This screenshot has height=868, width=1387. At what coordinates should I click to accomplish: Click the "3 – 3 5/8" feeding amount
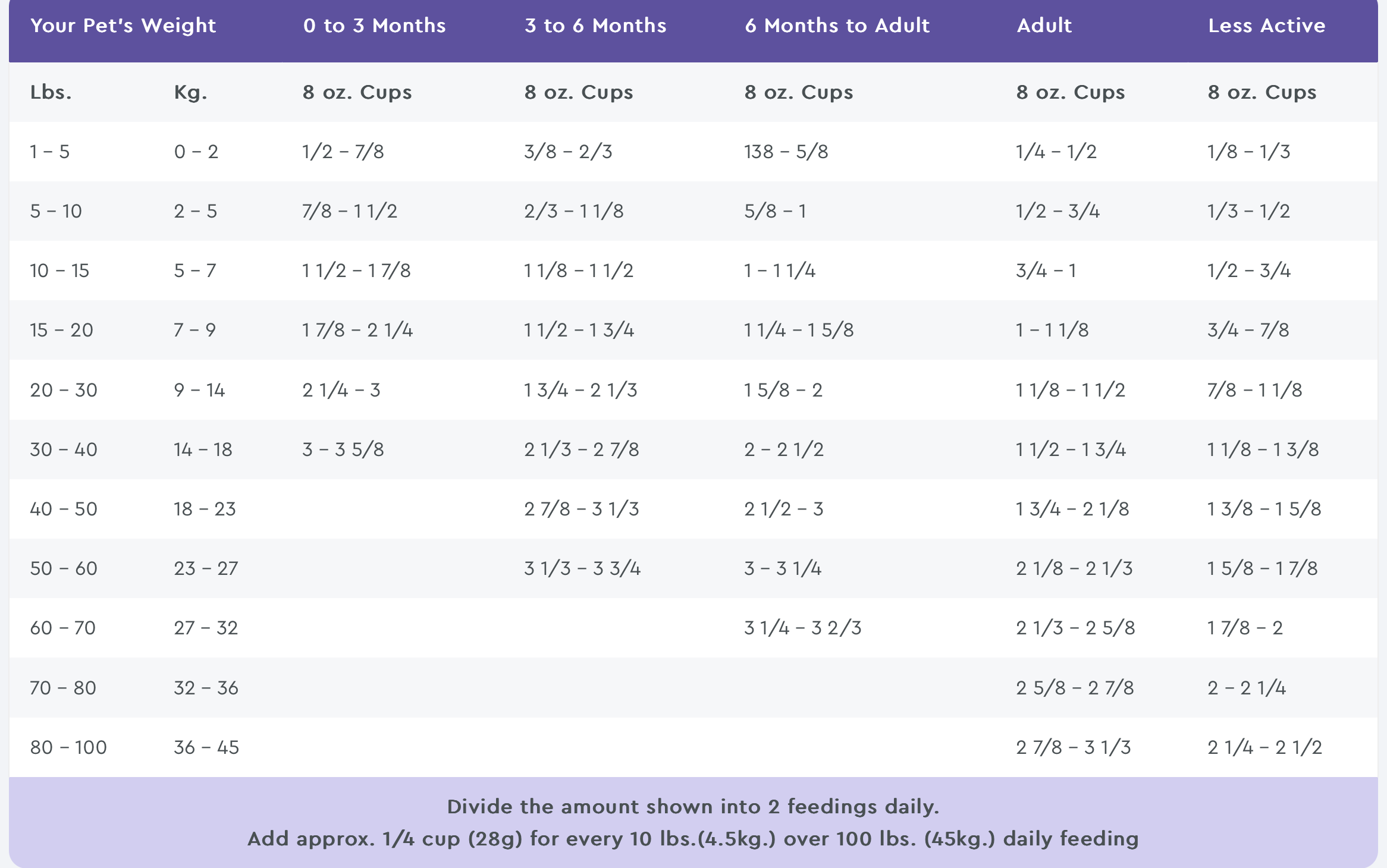343,449
